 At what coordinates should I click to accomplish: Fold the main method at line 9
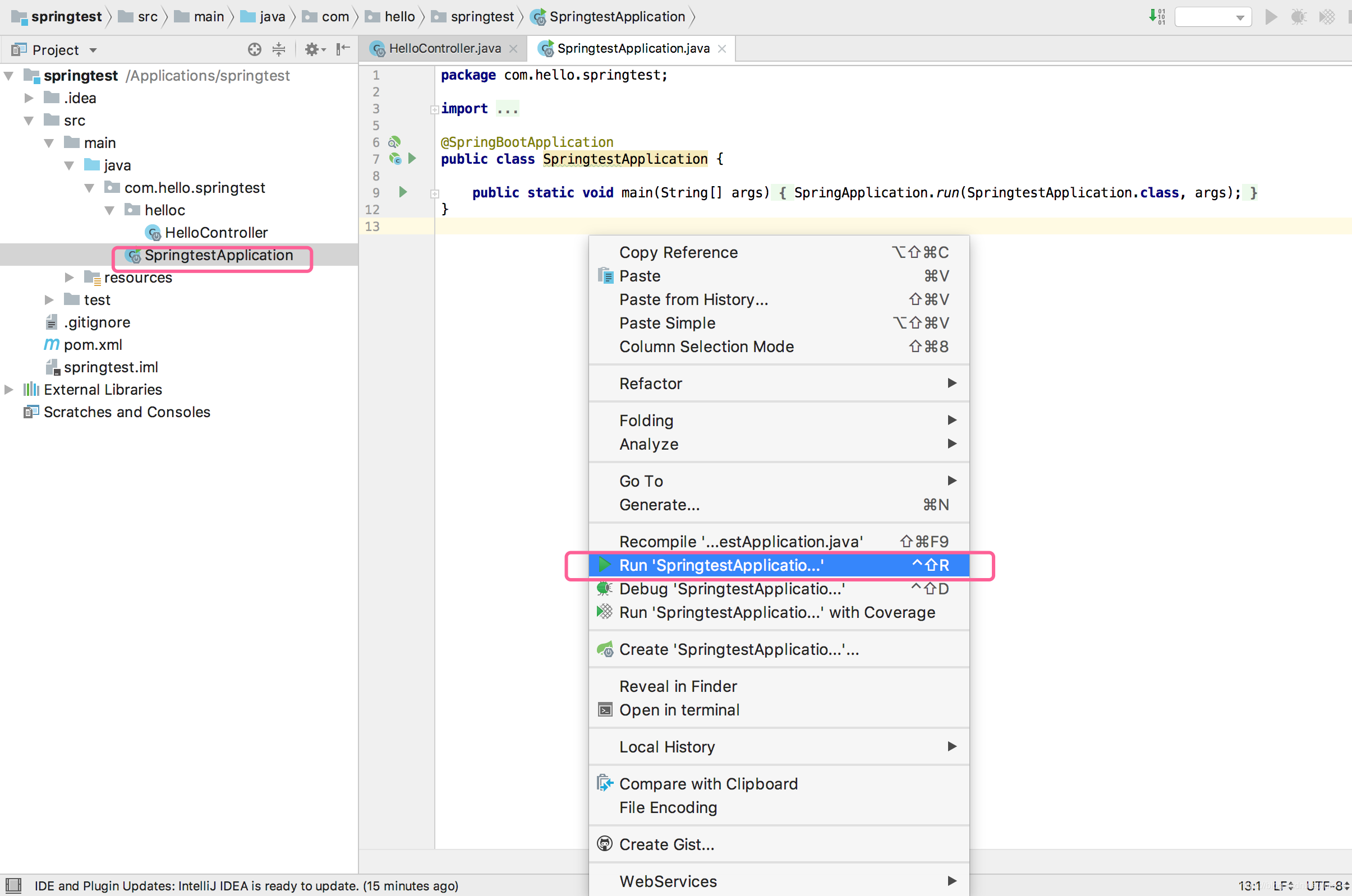click(434, 193)
